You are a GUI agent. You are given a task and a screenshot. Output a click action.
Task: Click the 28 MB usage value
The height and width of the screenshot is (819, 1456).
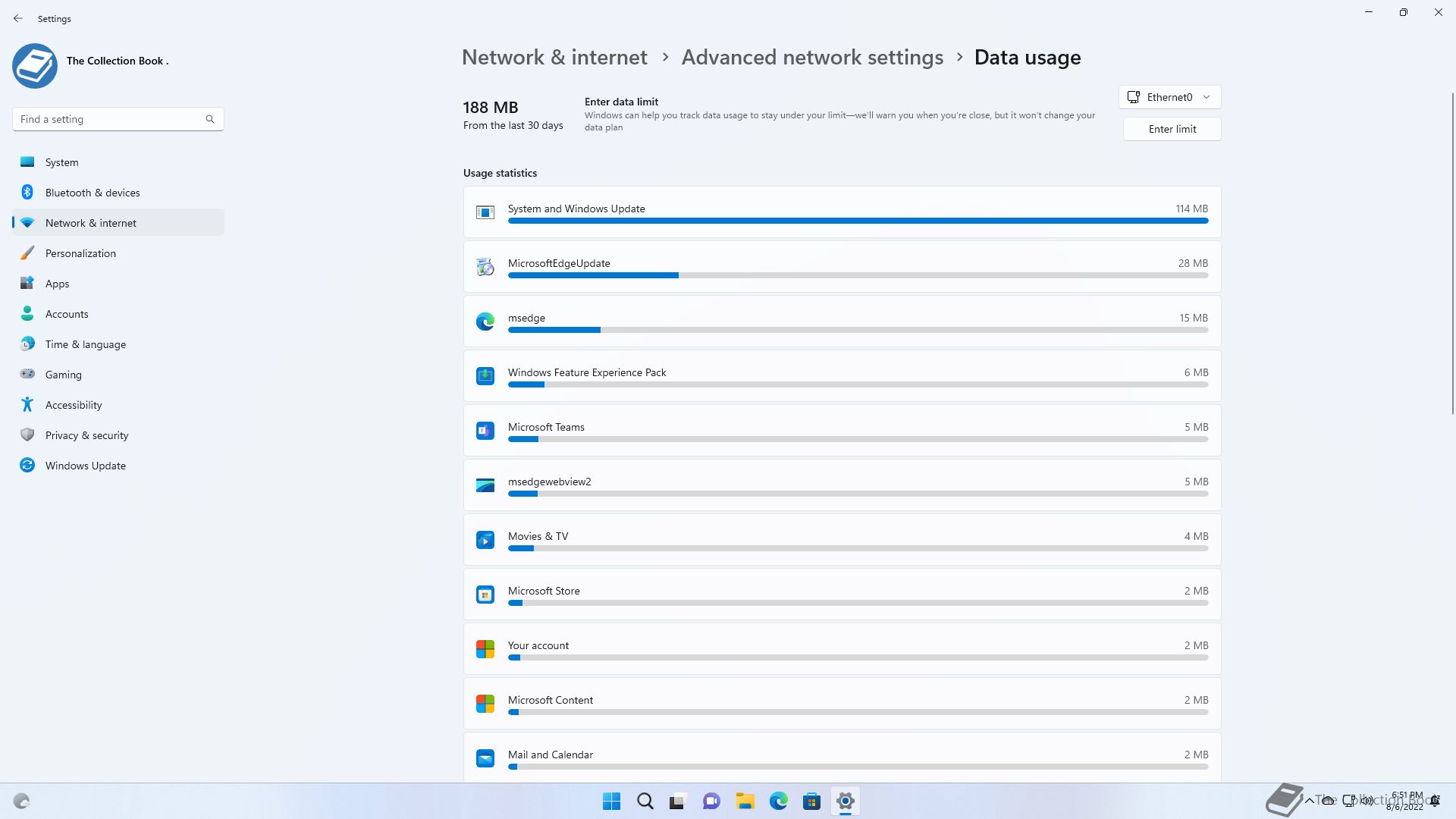click(1193, 263)
